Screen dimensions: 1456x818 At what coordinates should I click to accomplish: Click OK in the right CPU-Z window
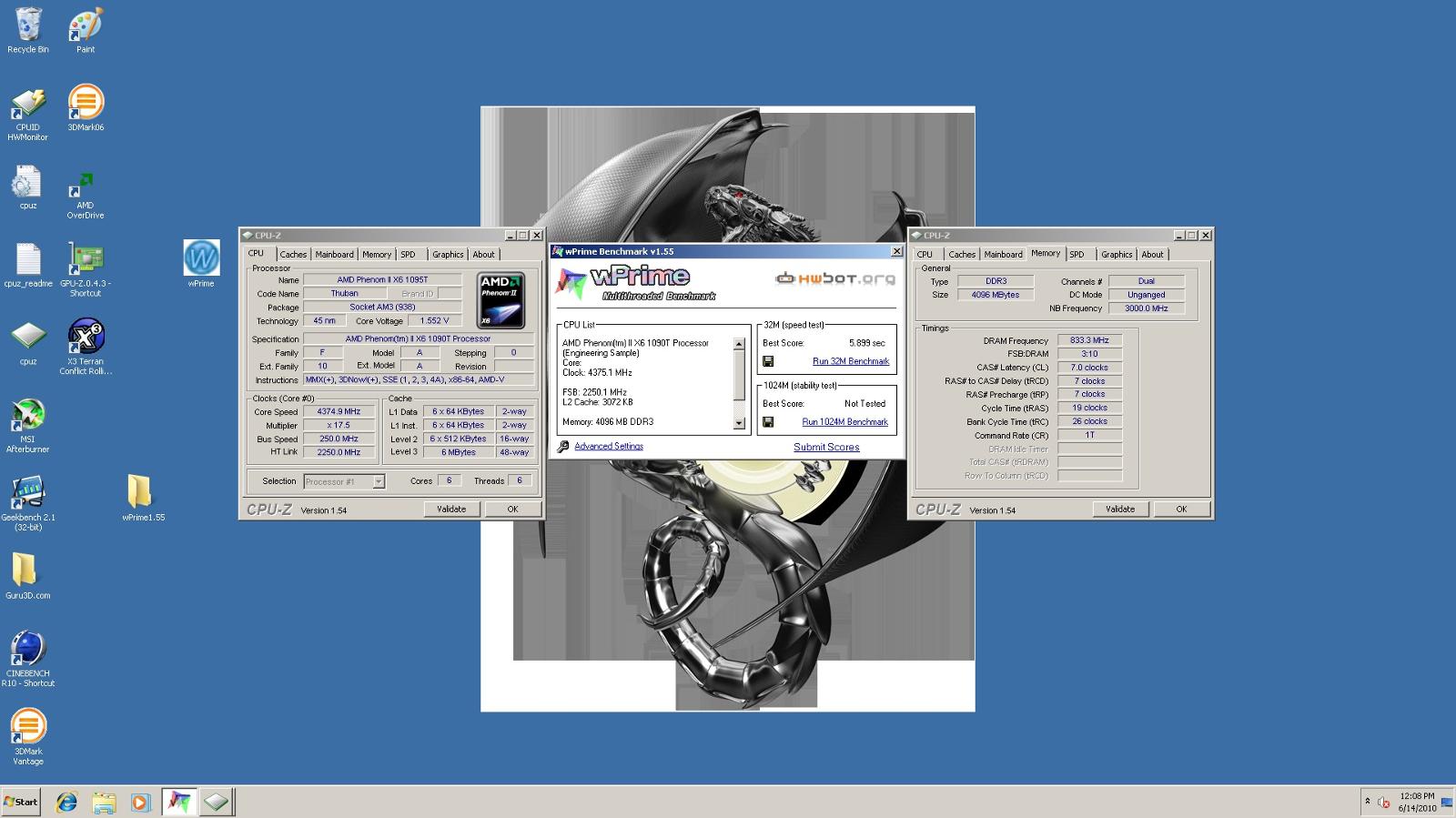click(x=1181, y=510)
